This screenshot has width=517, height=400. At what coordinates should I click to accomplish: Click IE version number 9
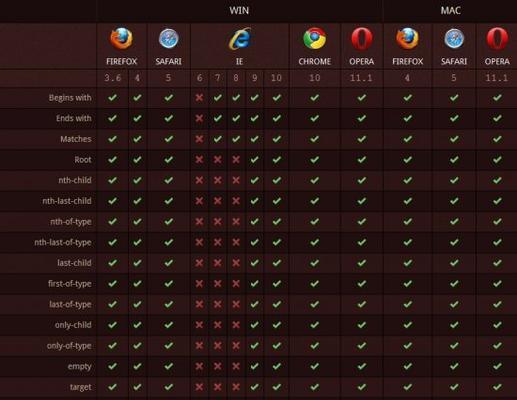(x=254, y=78)
